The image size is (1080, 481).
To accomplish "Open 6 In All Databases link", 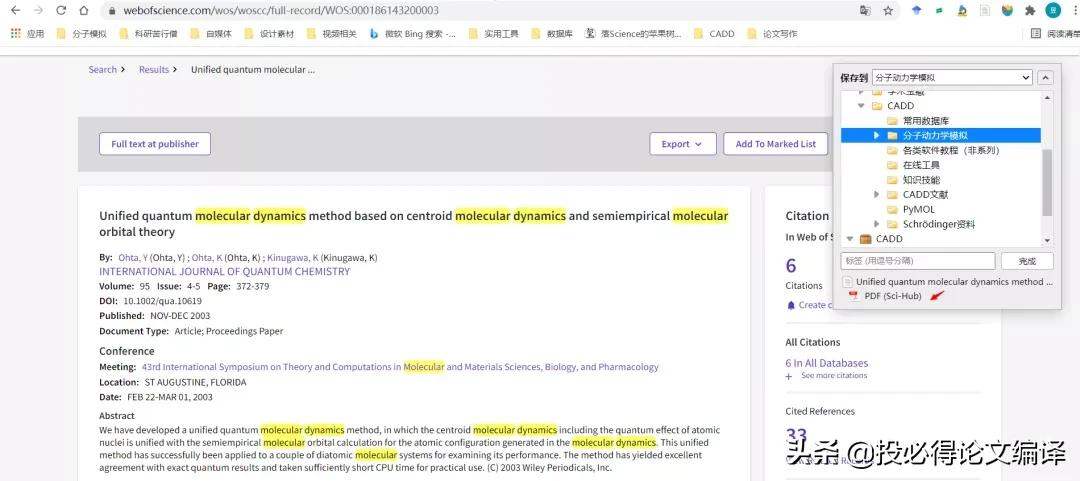I will point(827,363).
